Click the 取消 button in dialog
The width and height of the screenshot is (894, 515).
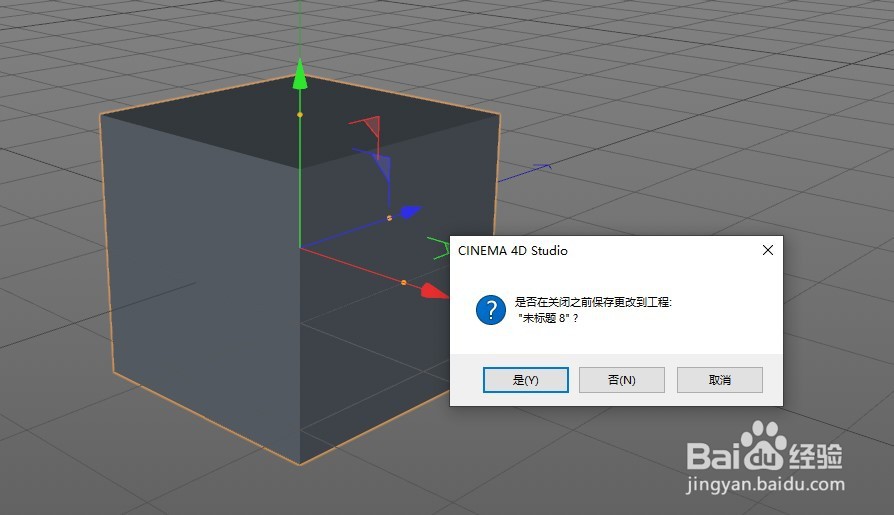coord(720,380)
